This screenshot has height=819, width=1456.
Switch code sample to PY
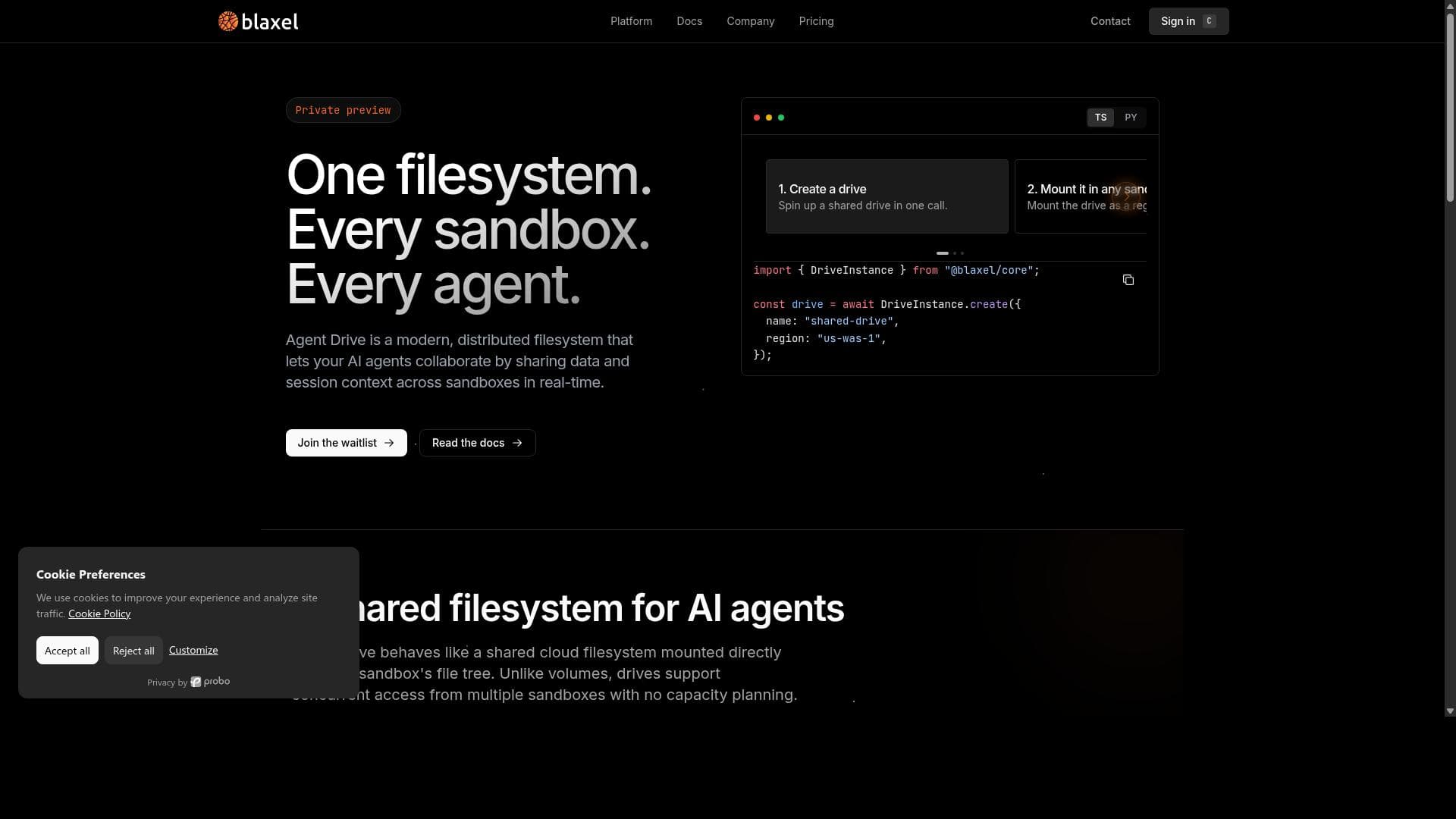(x=1131, y=118)
